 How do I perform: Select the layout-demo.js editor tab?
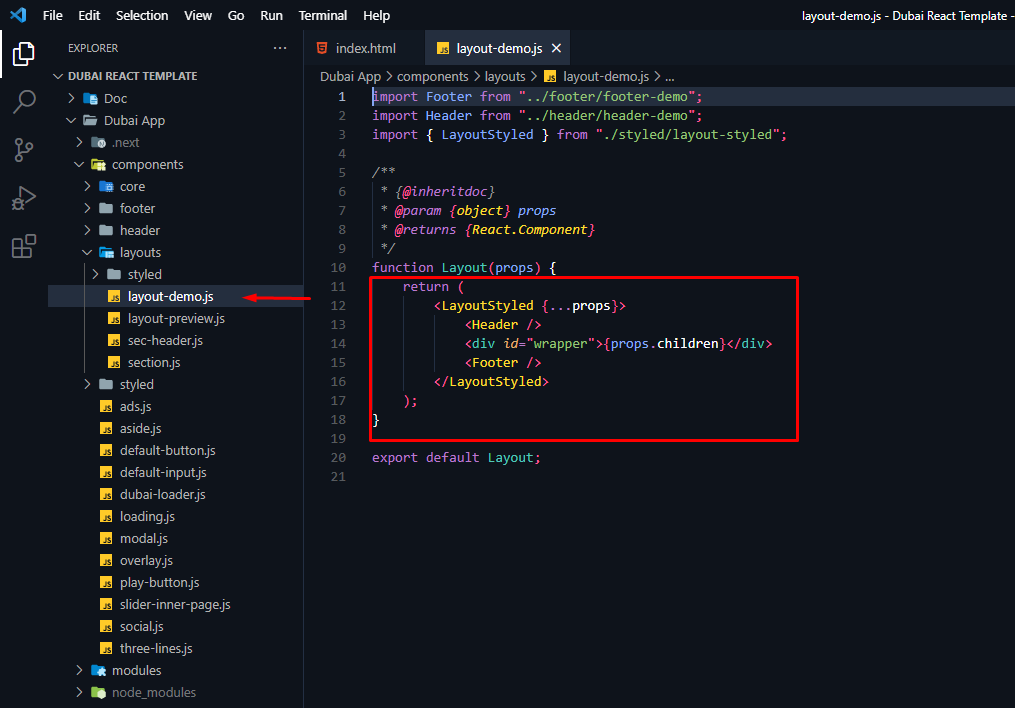498,48
